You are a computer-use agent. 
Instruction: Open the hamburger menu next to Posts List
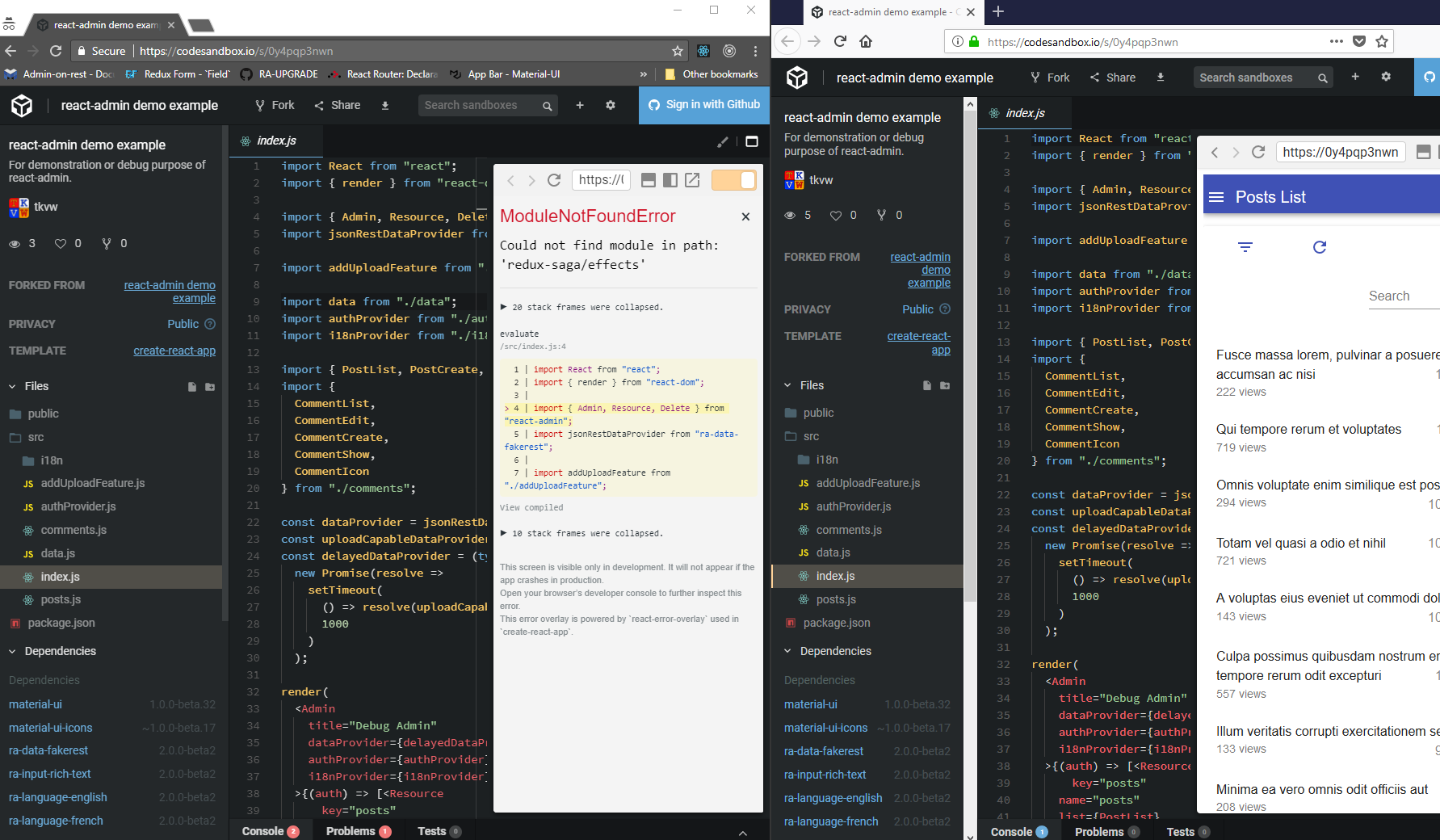point(1216,195)
